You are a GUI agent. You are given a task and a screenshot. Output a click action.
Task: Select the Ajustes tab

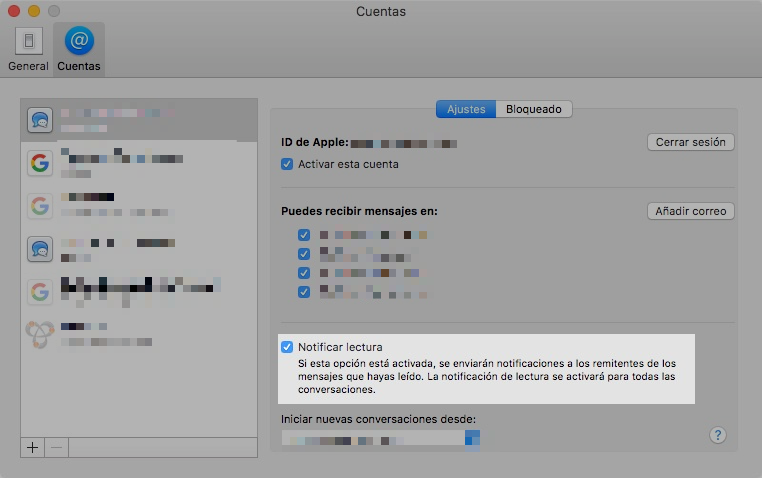466,109
